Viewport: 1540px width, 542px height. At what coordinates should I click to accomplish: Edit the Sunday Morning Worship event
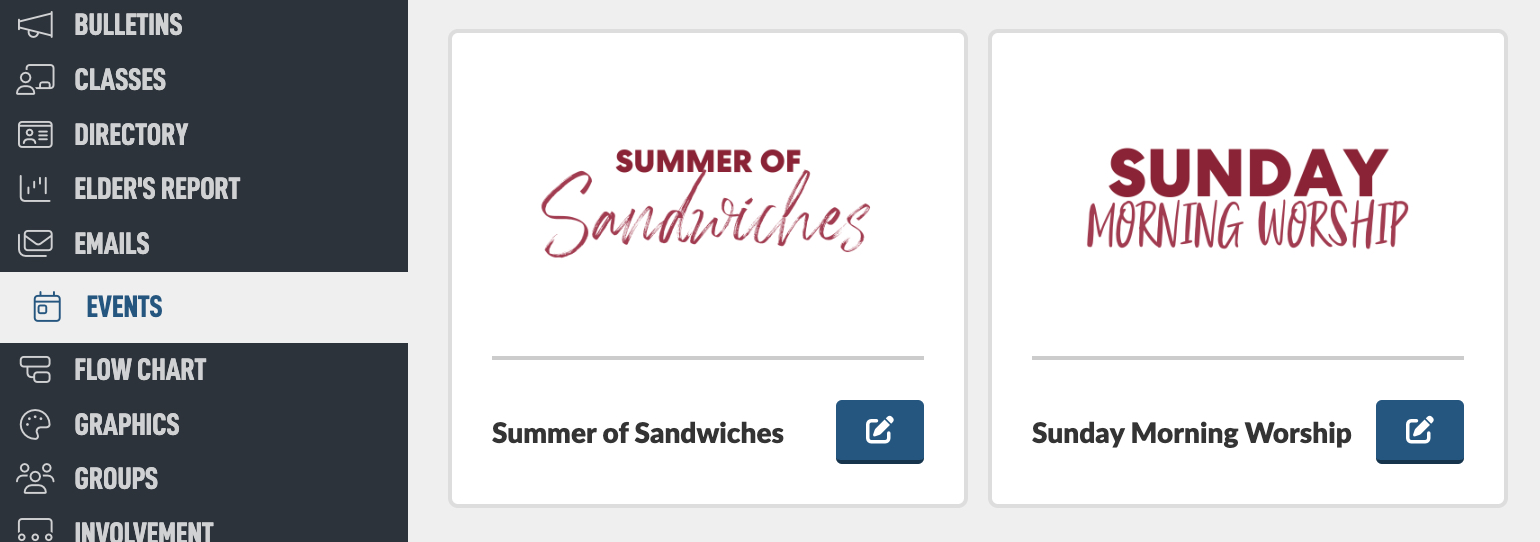point(1420,432)
